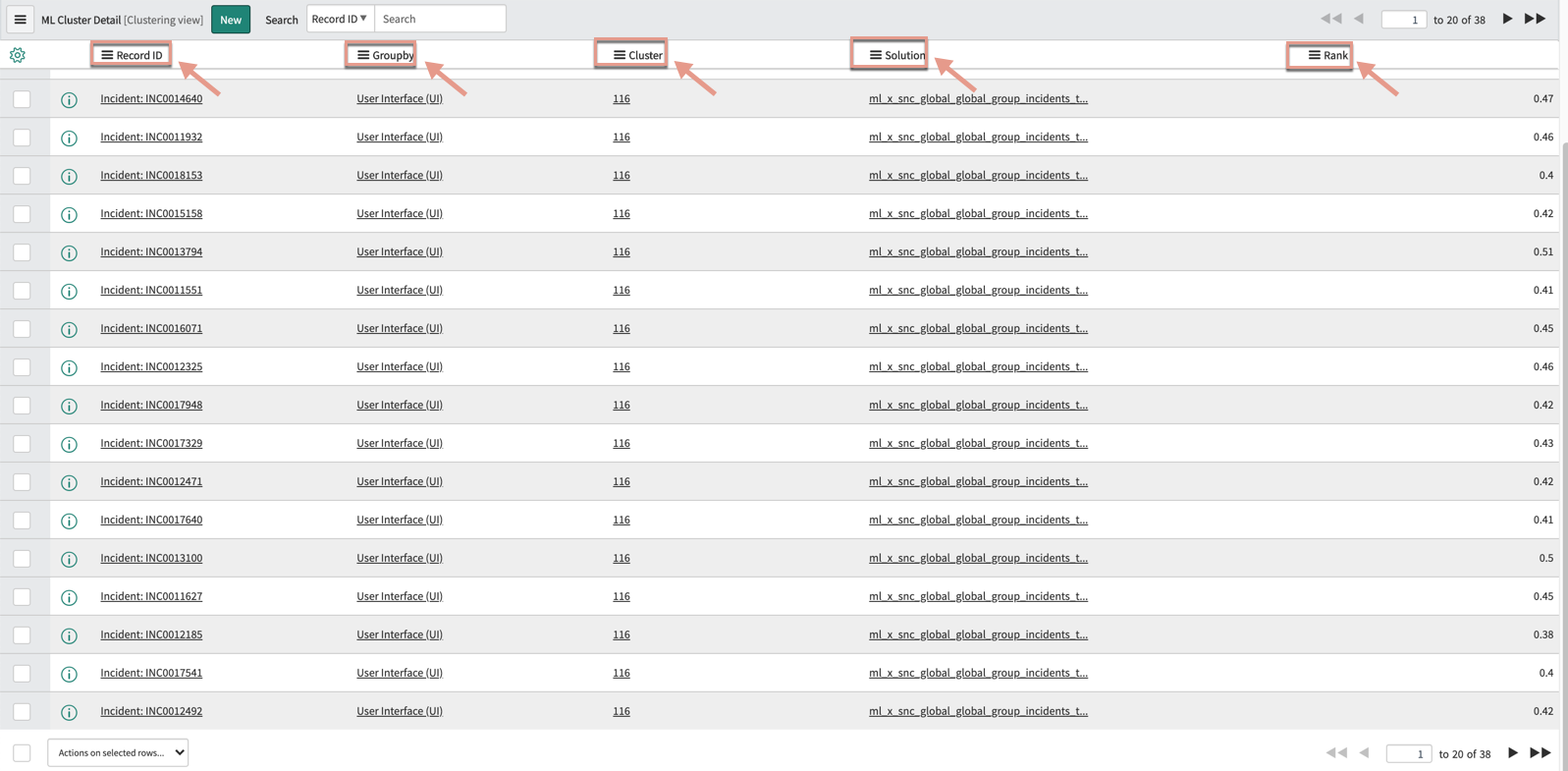The width and height of the screenshot is (1568, 771).
Task: Click the New button
Action: (x=231, y=20)
